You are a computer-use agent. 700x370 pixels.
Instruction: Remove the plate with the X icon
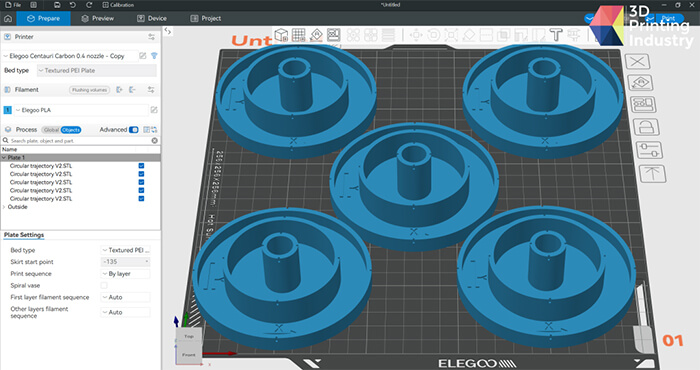pos(637,61)
